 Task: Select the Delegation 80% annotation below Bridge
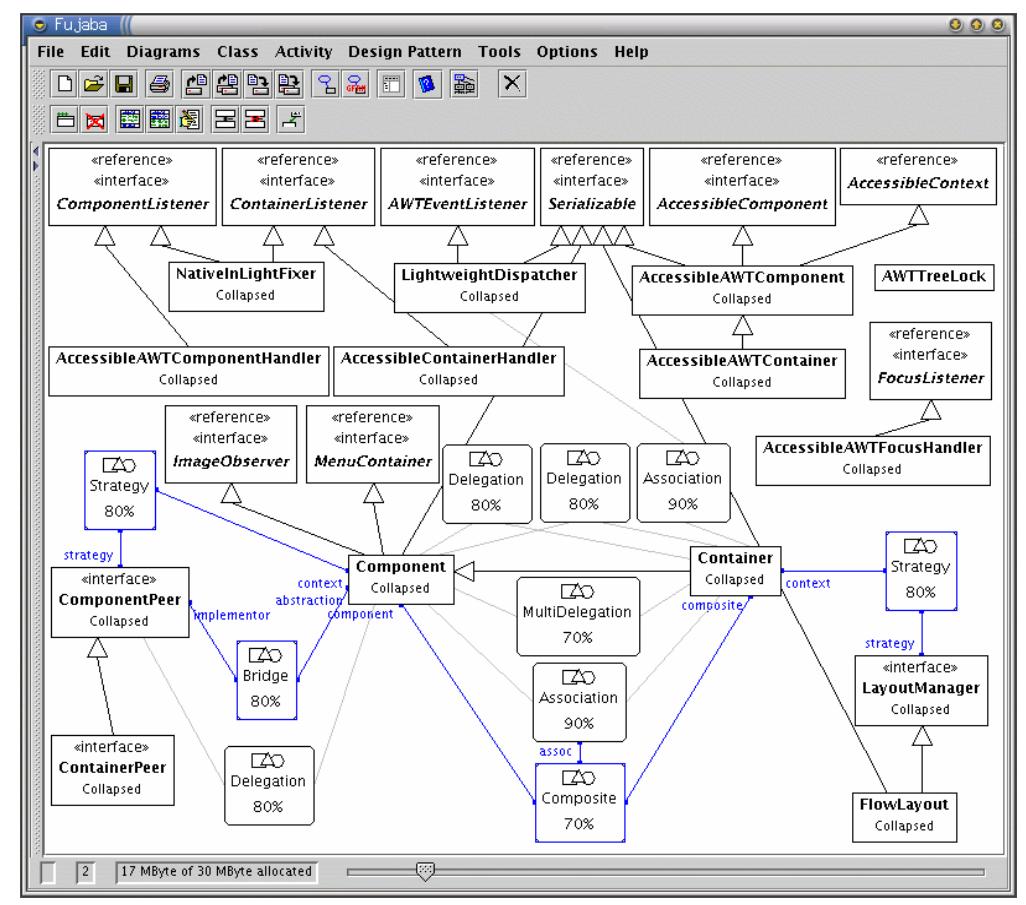pyautogui.click(x=269, y=785)
